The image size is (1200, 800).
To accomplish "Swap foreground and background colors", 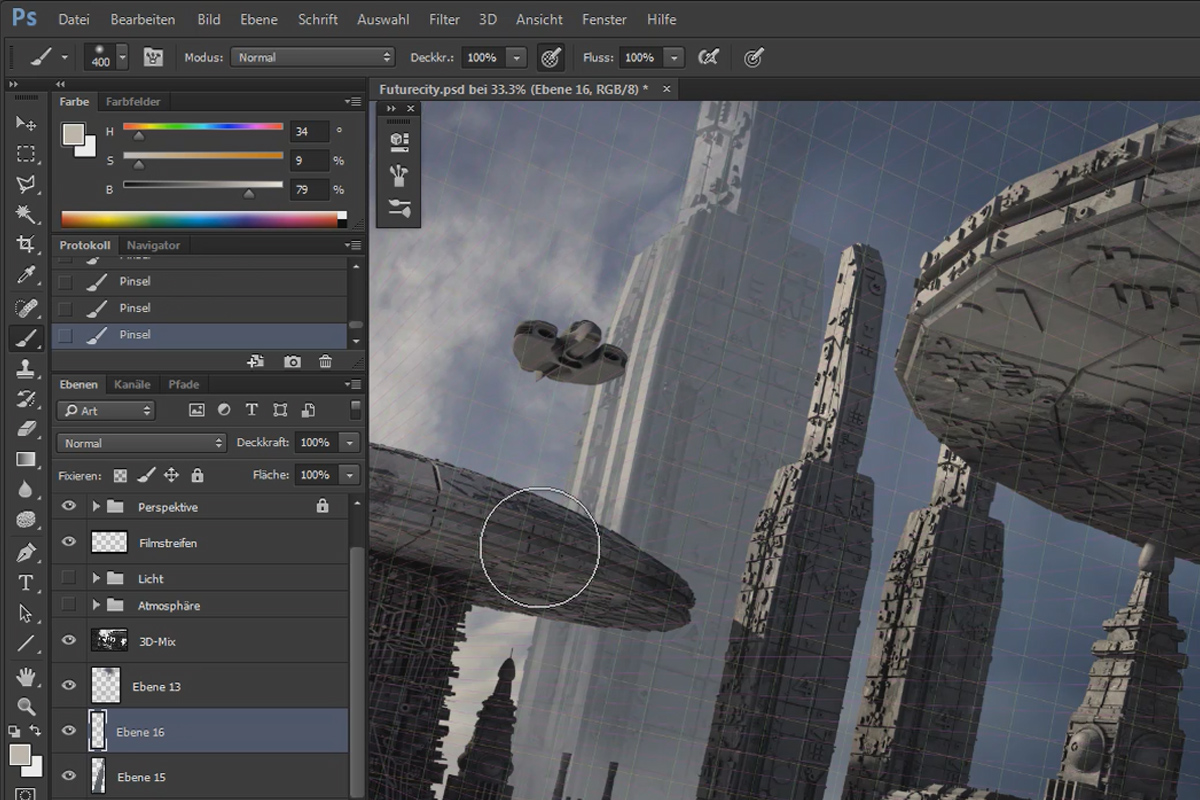I will (x=36, y=731).
